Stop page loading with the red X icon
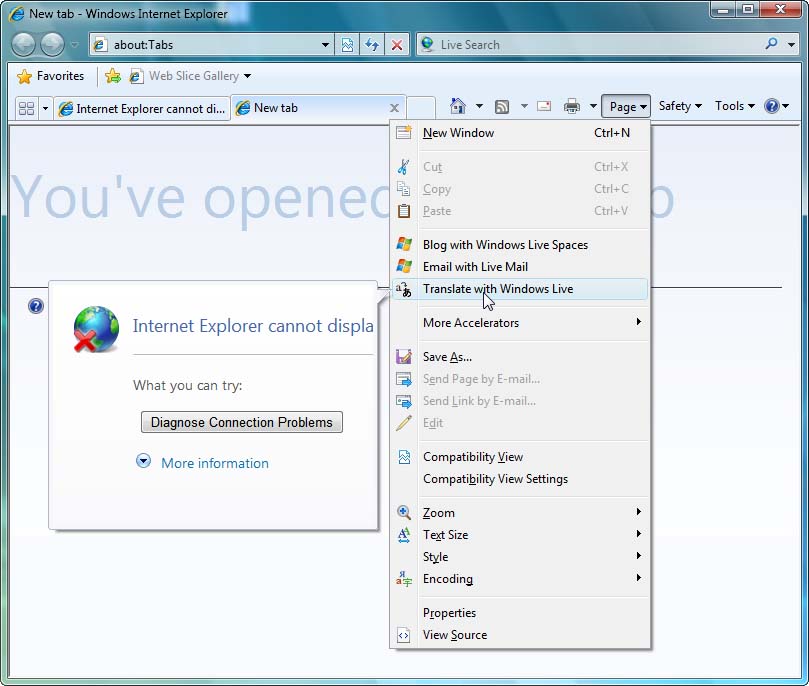 point(397,44)
